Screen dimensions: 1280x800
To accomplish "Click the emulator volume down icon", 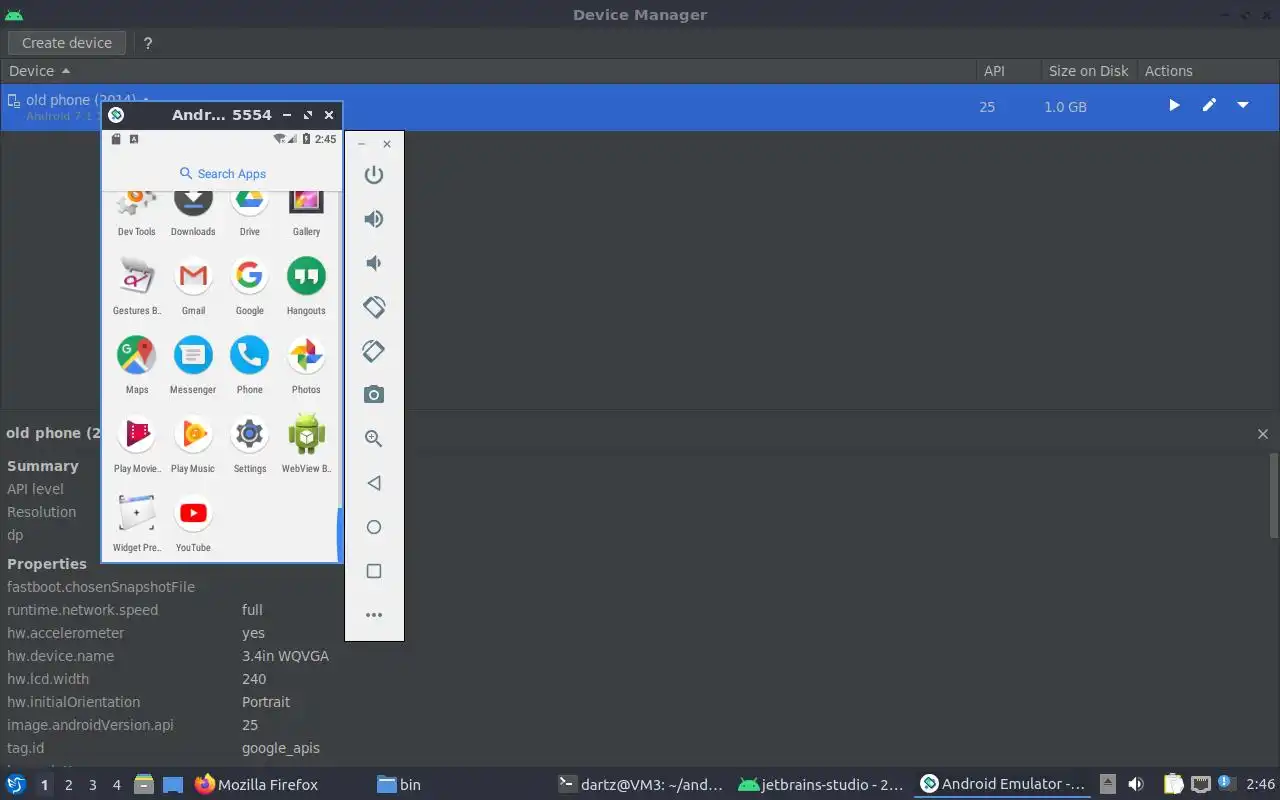I will point(374,263).
